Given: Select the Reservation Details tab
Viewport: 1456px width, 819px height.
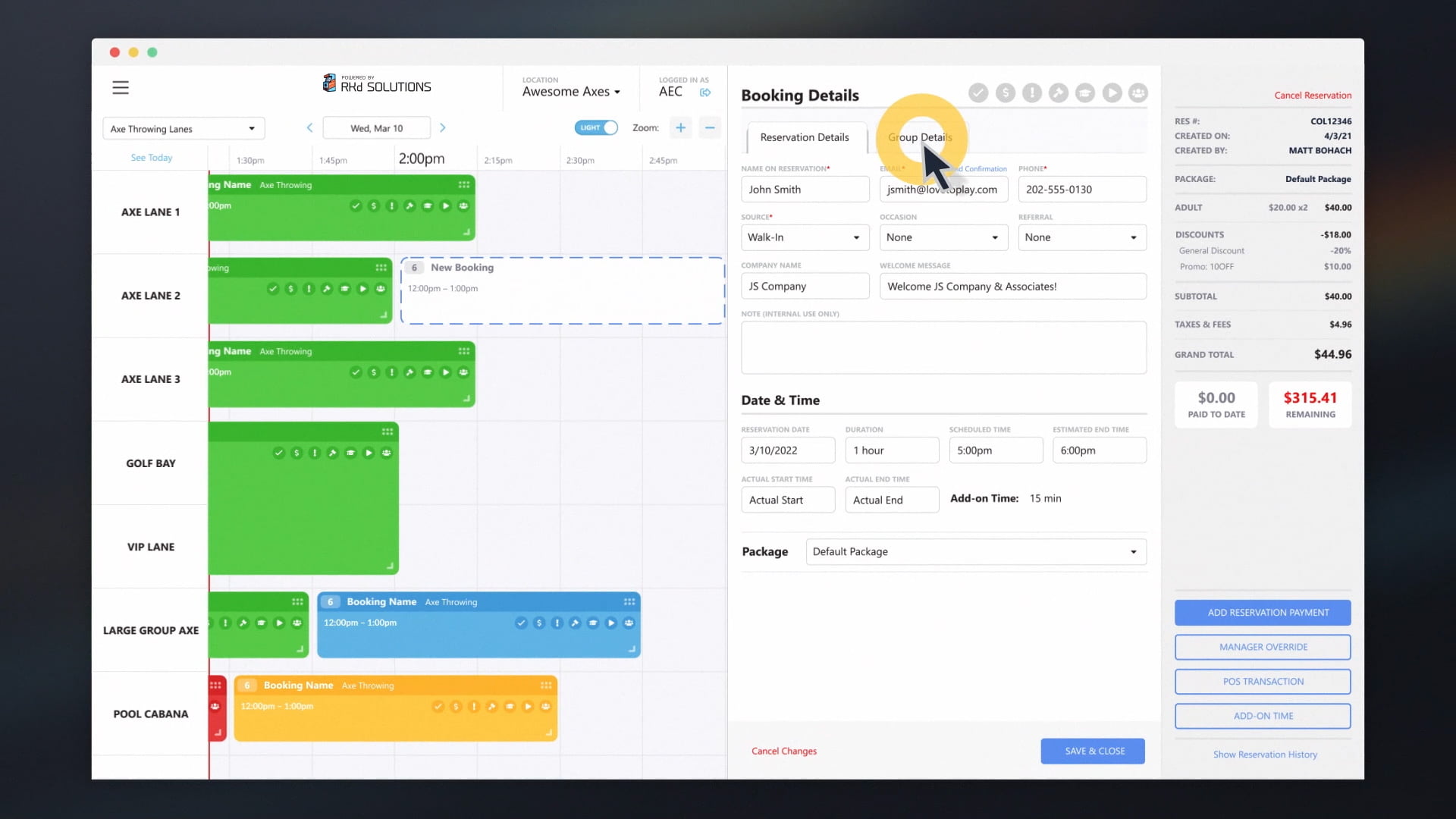Looking at the screenshot, I should (x=805, y=137).
